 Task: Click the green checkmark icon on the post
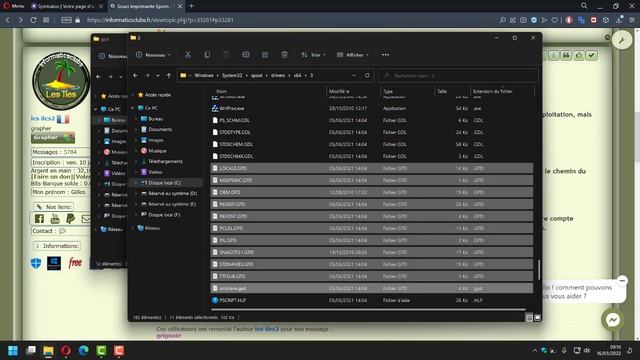tap(591, 55)
